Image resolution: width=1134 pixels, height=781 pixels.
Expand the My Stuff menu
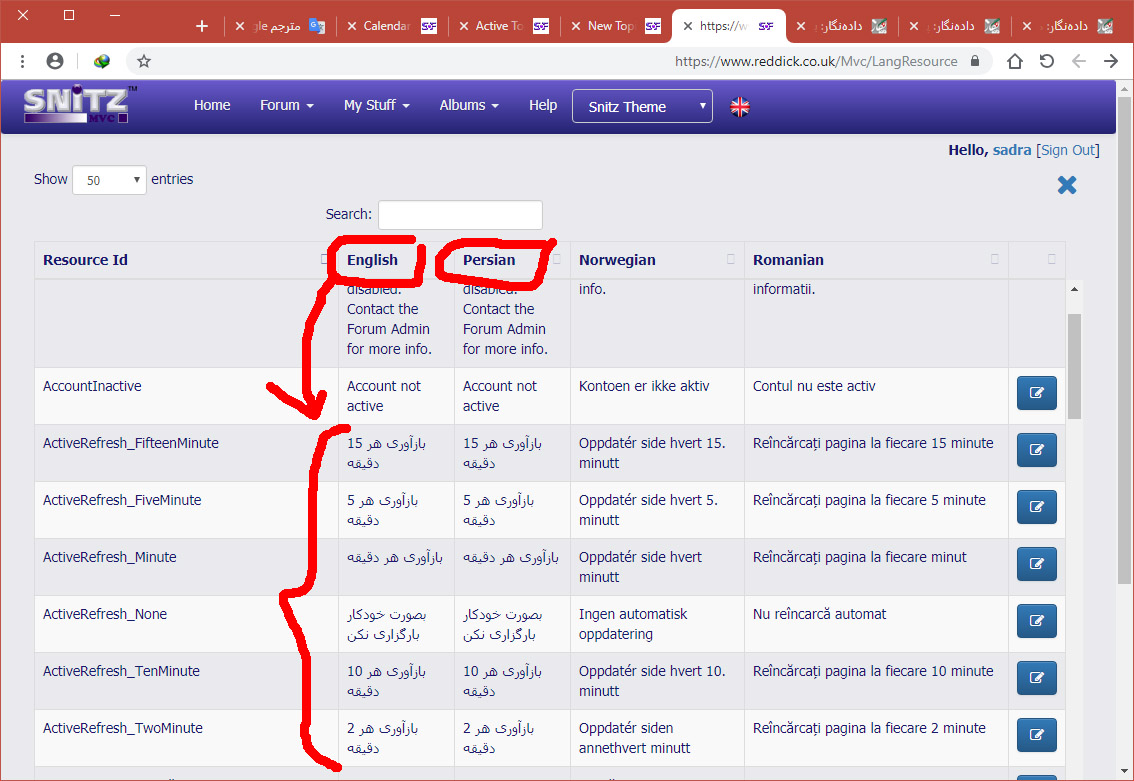click(x=376, y=105)
